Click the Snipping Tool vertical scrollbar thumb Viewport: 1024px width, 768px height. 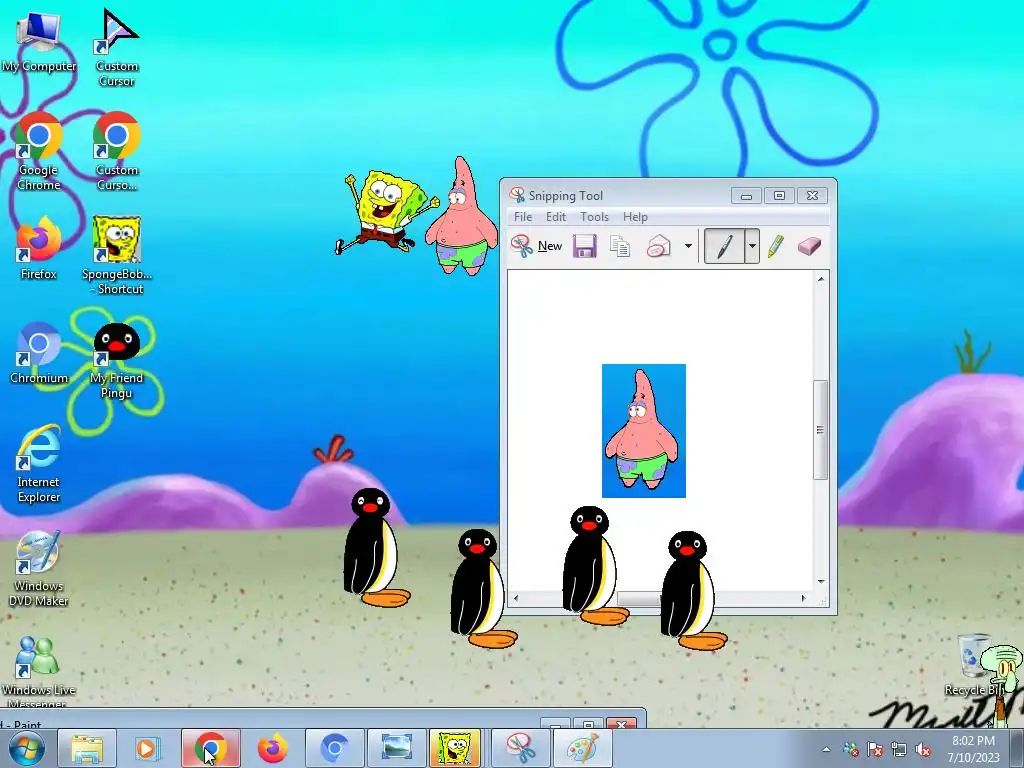tap(820, 430)
